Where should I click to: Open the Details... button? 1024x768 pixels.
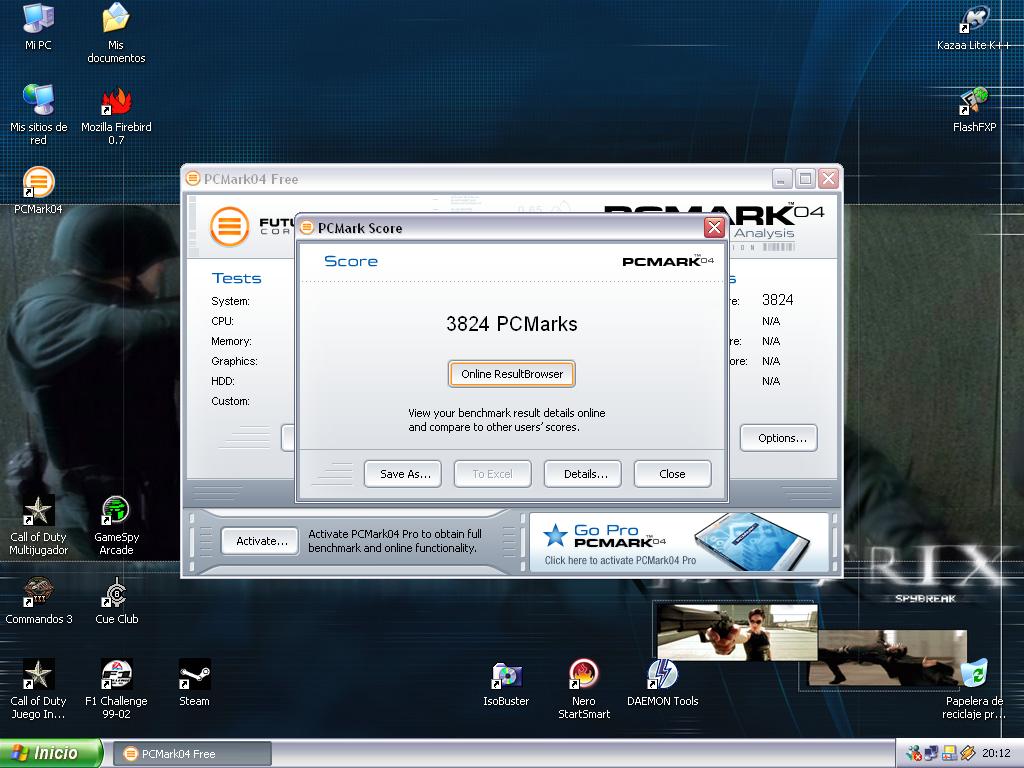[583, 474]
